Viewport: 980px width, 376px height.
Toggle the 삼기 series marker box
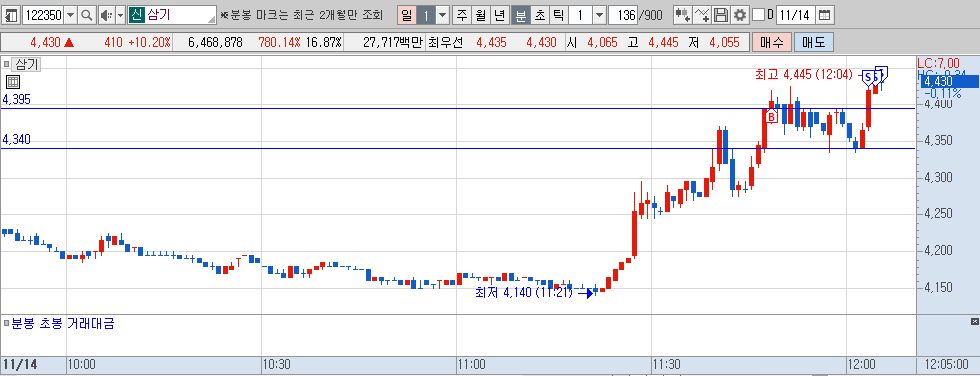point(6,63)
